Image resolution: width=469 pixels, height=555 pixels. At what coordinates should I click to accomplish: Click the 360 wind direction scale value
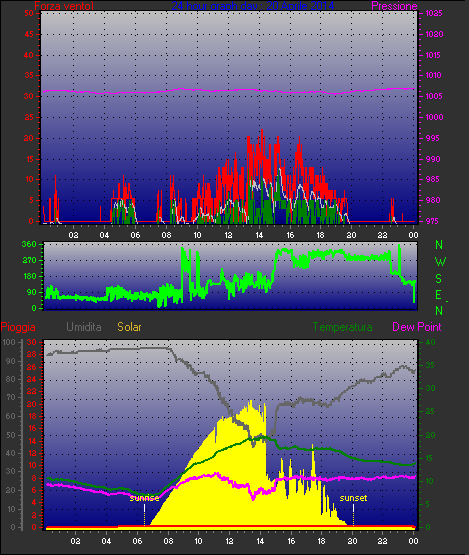tap(29, 244)
